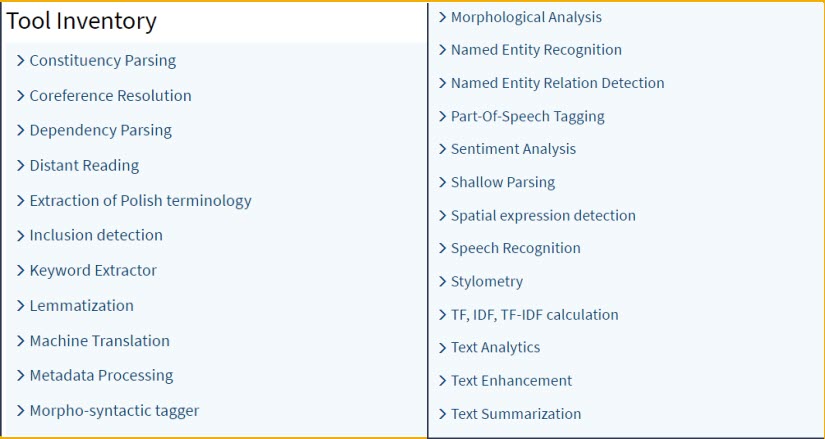Click the Text Summarization chevron
The width and height of the screenshot is (825, 439).
pos(442,414)
